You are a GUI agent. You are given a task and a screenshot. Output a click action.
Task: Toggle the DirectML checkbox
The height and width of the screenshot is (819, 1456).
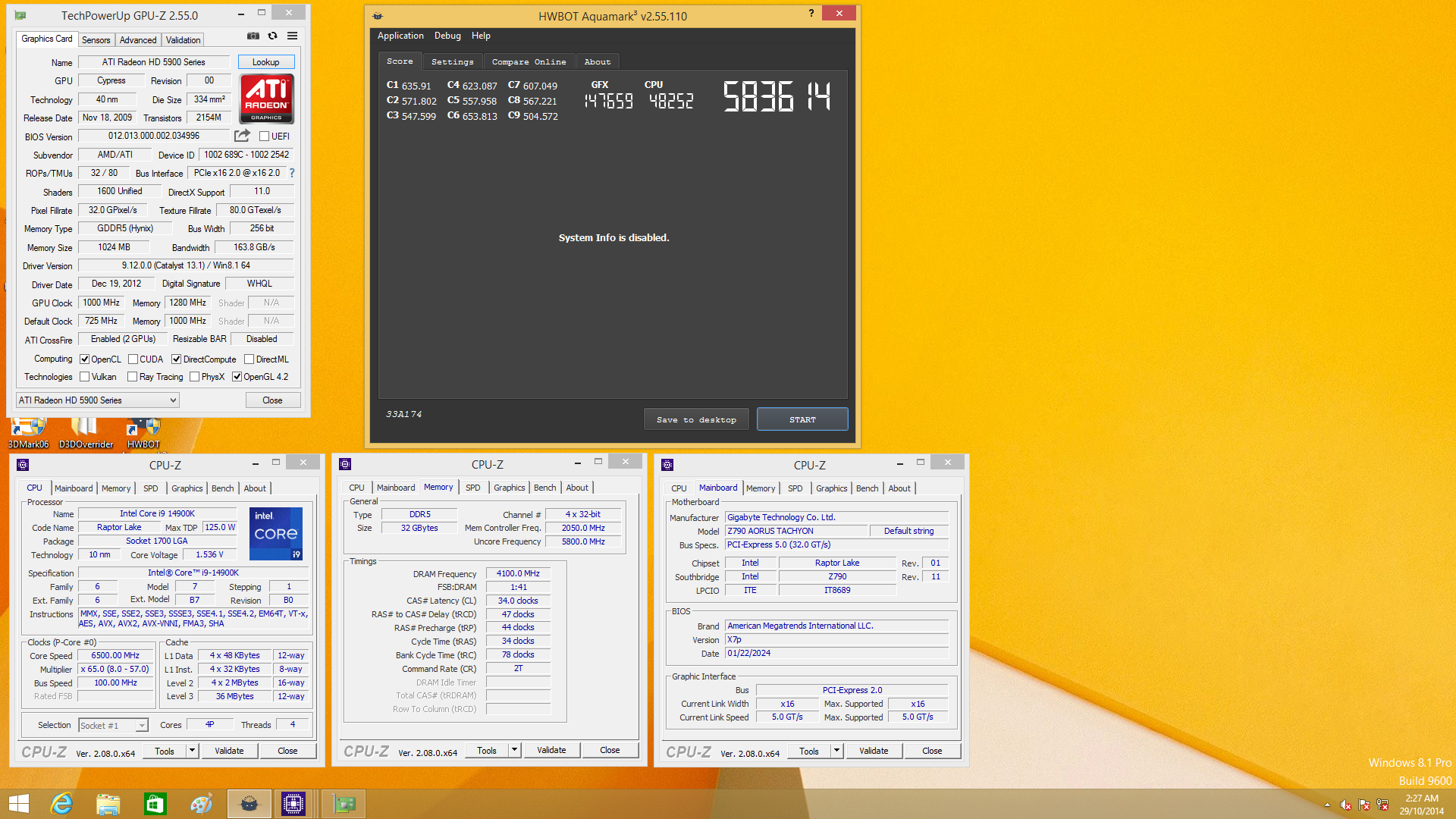(x=249, y=359)
